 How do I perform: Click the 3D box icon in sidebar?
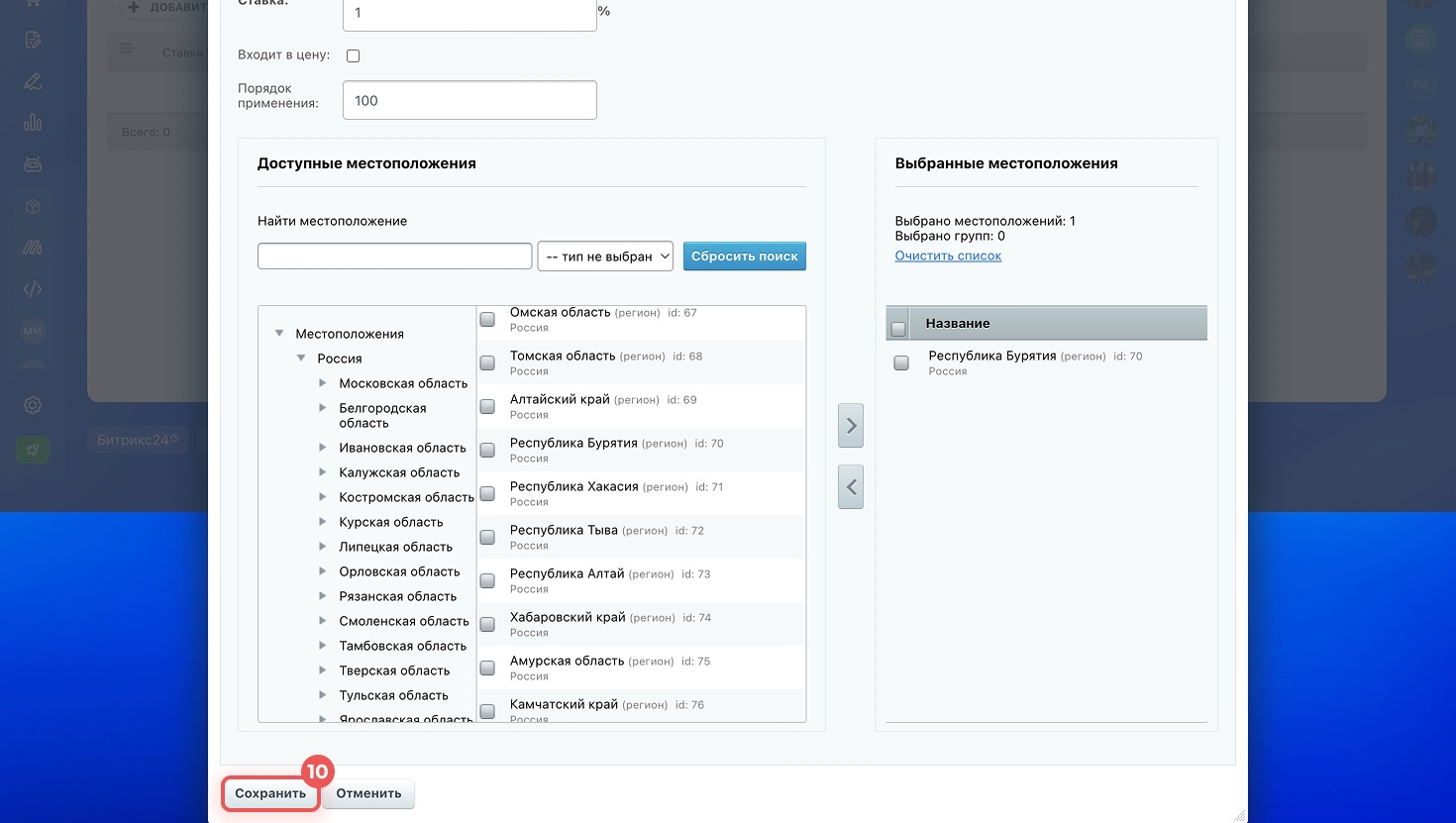tap(33, 206)
